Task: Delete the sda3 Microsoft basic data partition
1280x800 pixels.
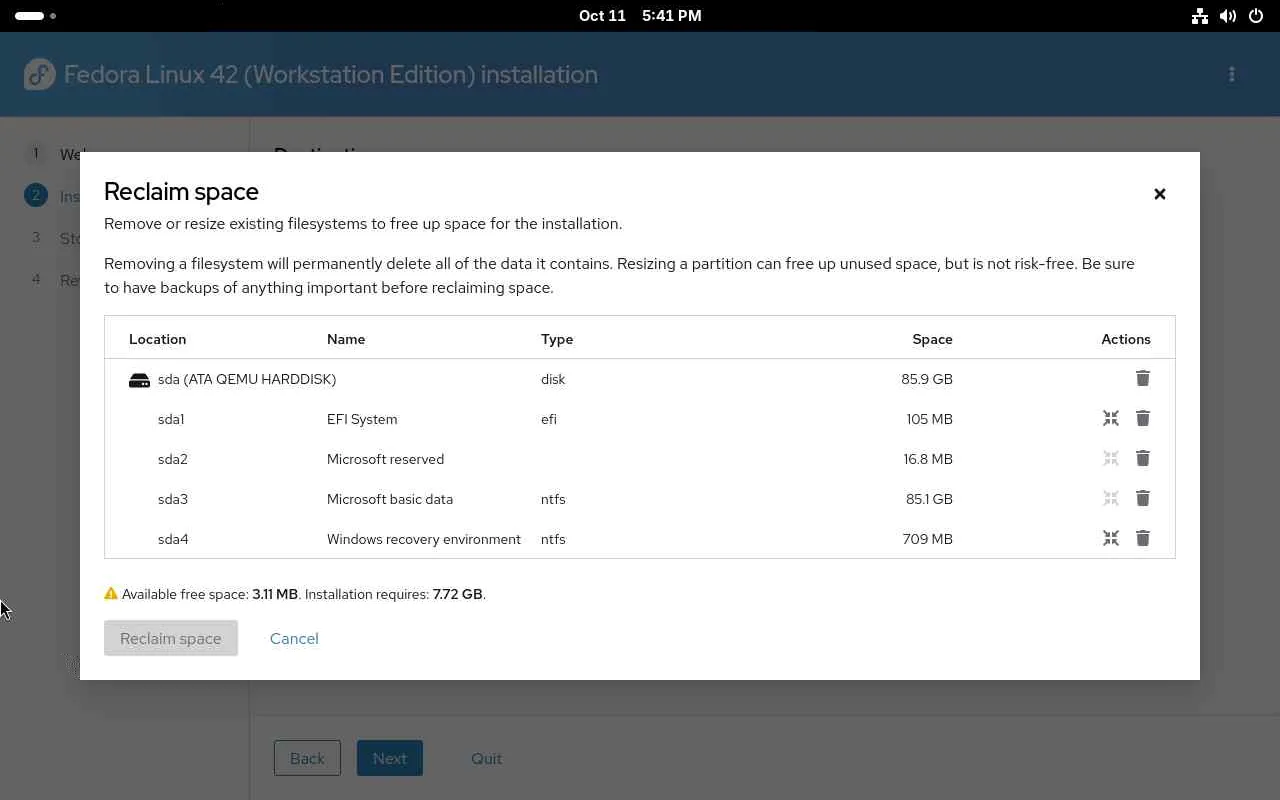Action: point(1143,498)
